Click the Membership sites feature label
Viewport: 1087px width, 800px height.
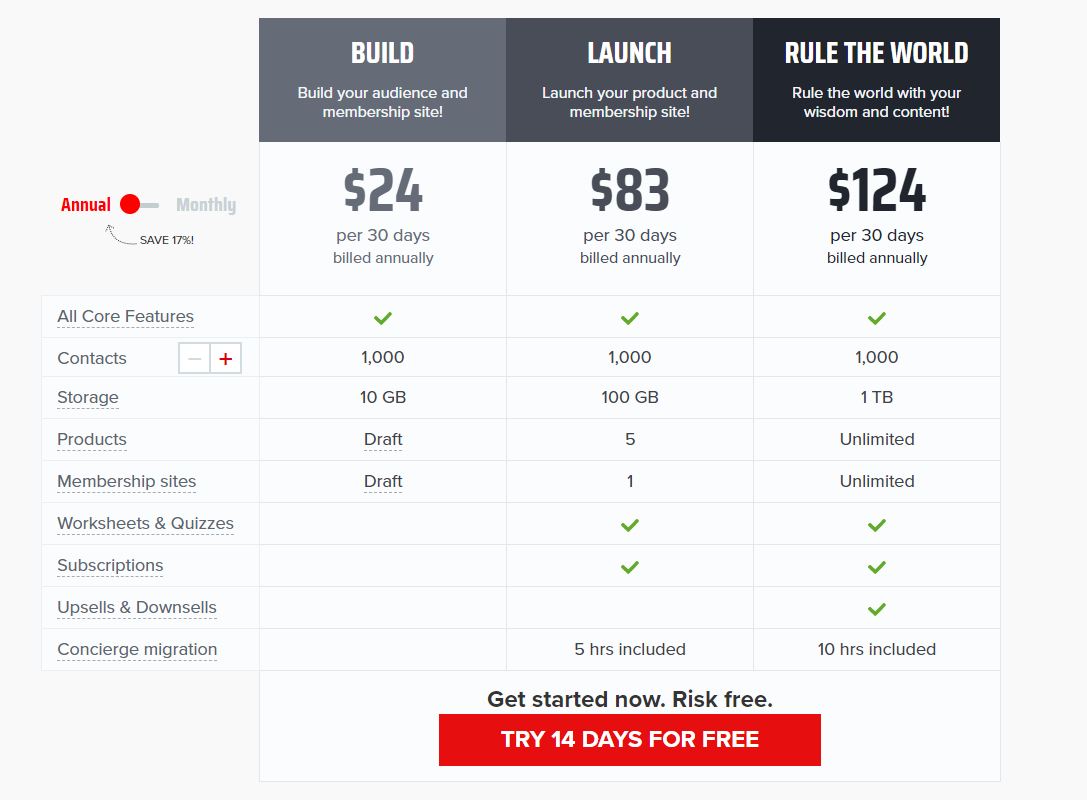[127, 482]
